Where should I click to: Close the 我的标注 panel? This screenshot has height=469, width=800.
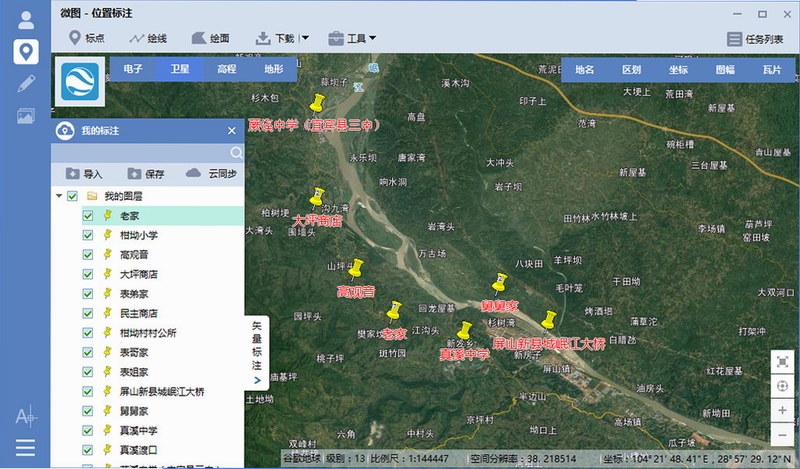[232, 131]
